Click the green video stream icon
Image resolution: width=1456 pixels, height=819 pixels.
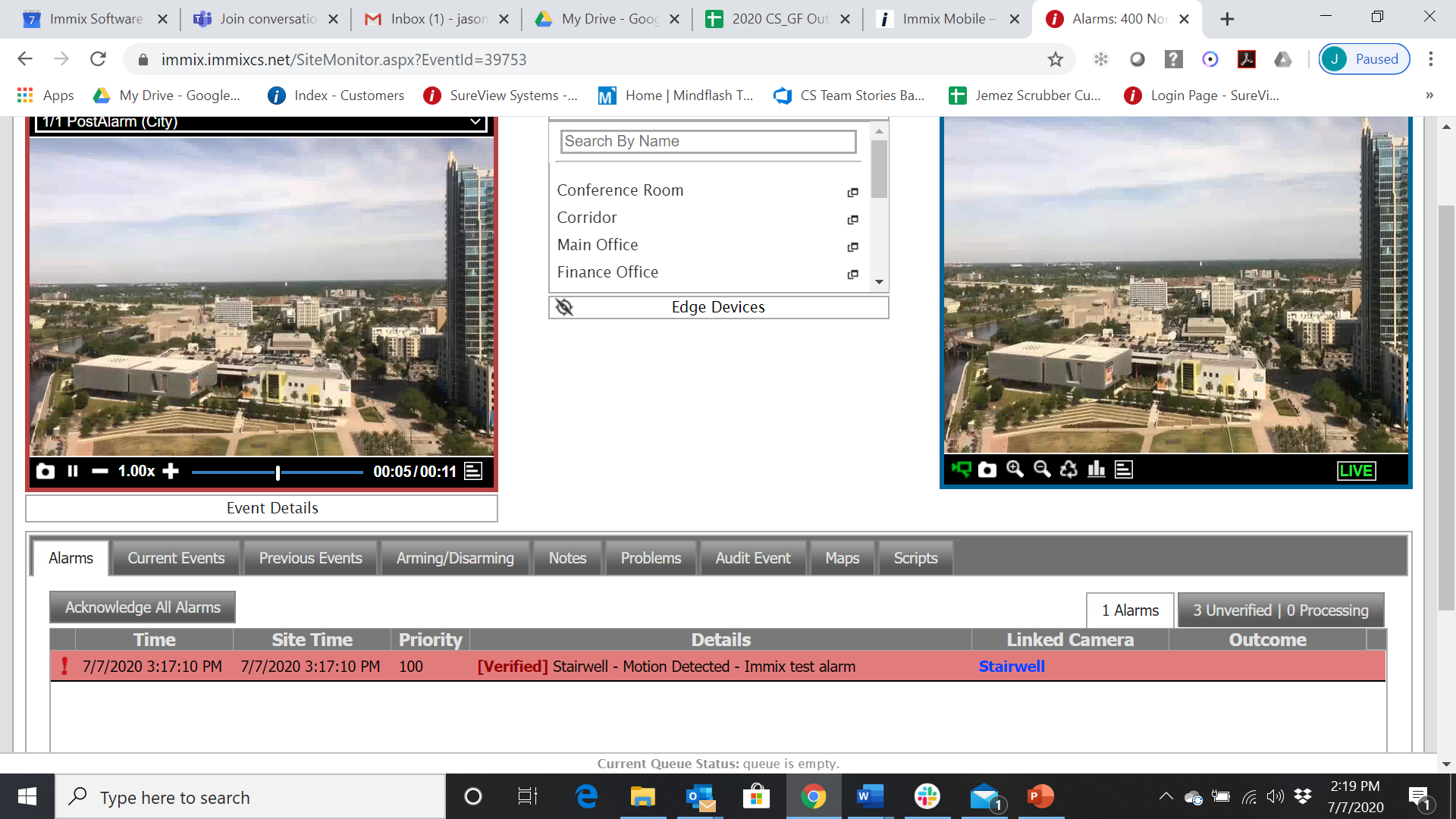(x=962, y=470)
